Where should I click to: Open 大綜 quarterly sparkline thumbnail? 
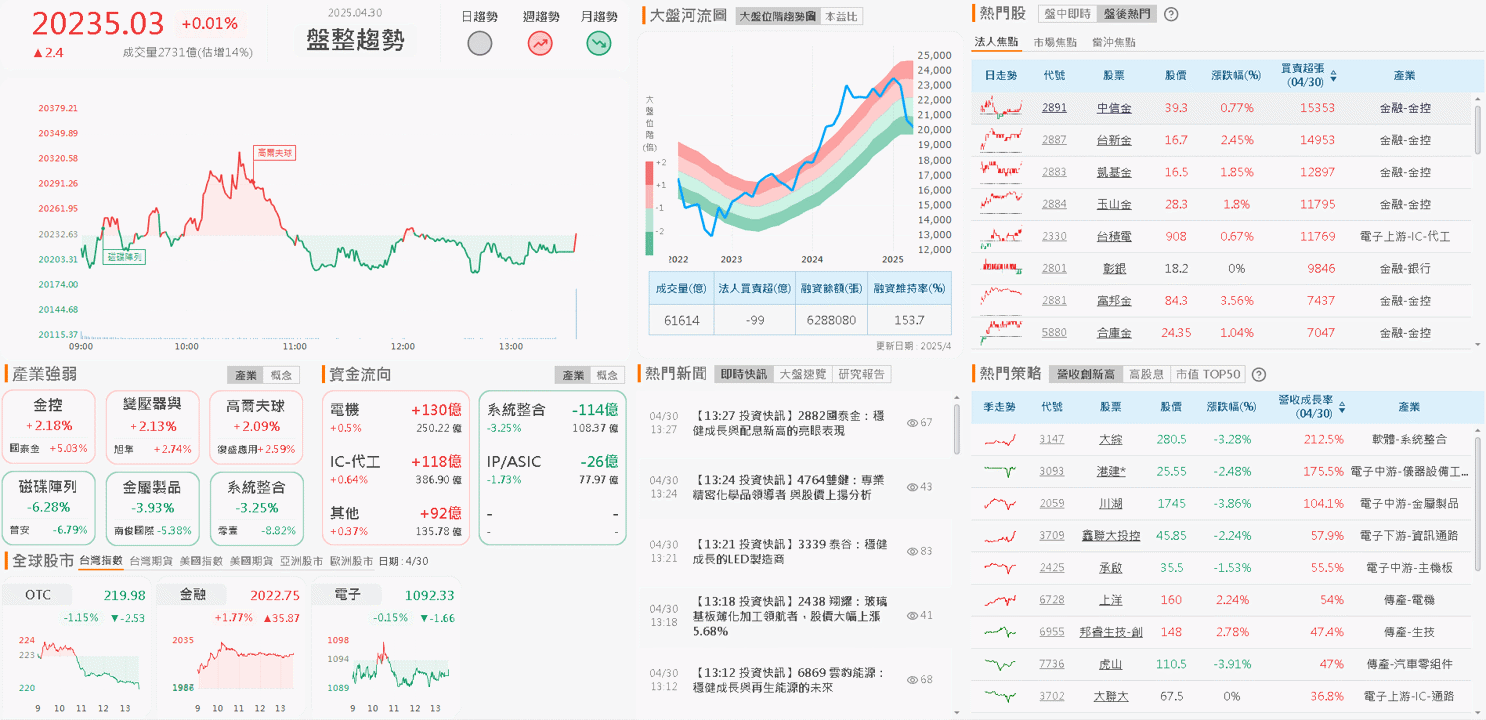[1000, 439]
